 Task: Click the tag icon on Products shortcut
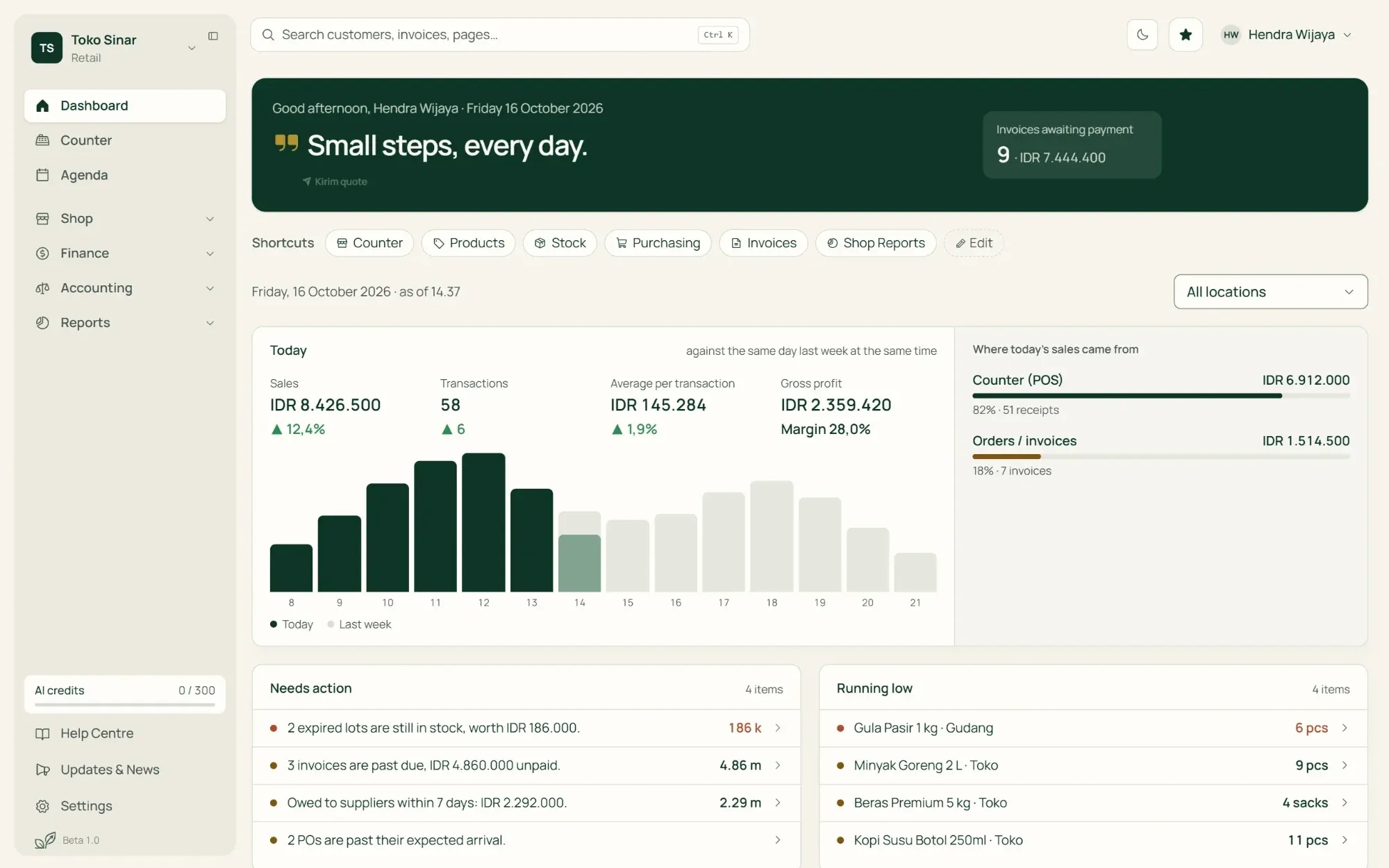[x=439, y=243]
